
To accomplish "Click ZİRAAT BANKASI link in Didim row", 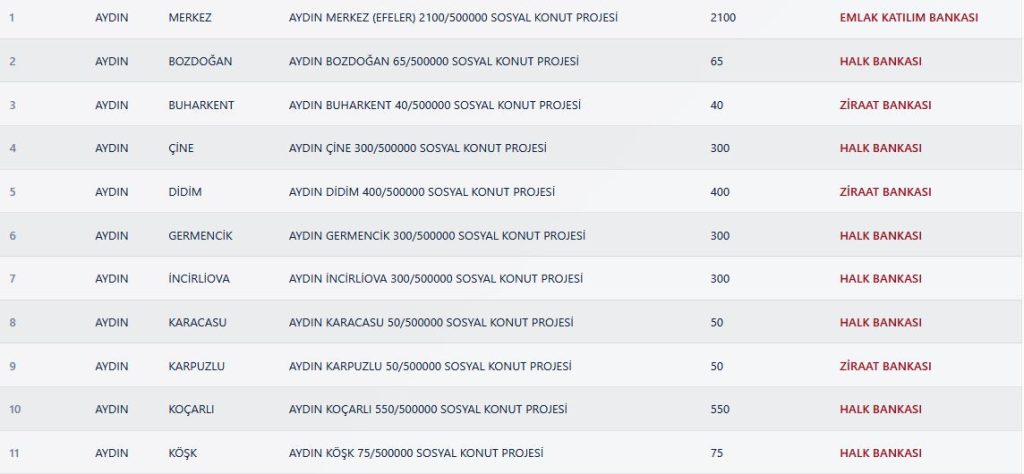I will click(885, 192).
